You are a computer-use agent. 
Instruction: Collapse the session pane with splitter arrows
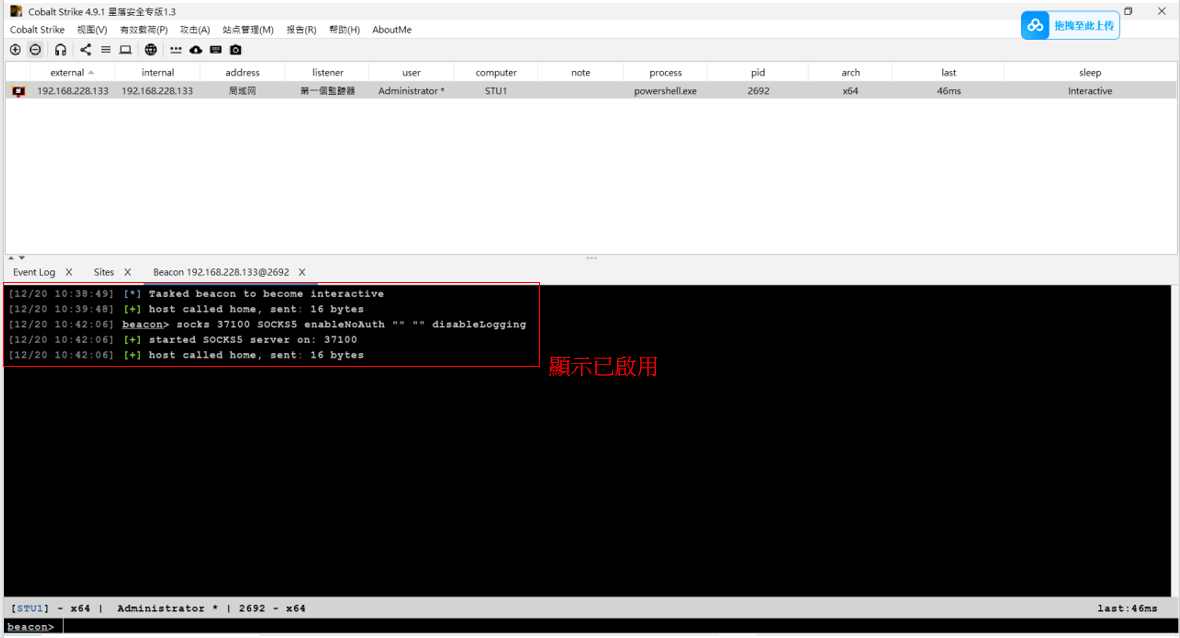pos(16,258)
